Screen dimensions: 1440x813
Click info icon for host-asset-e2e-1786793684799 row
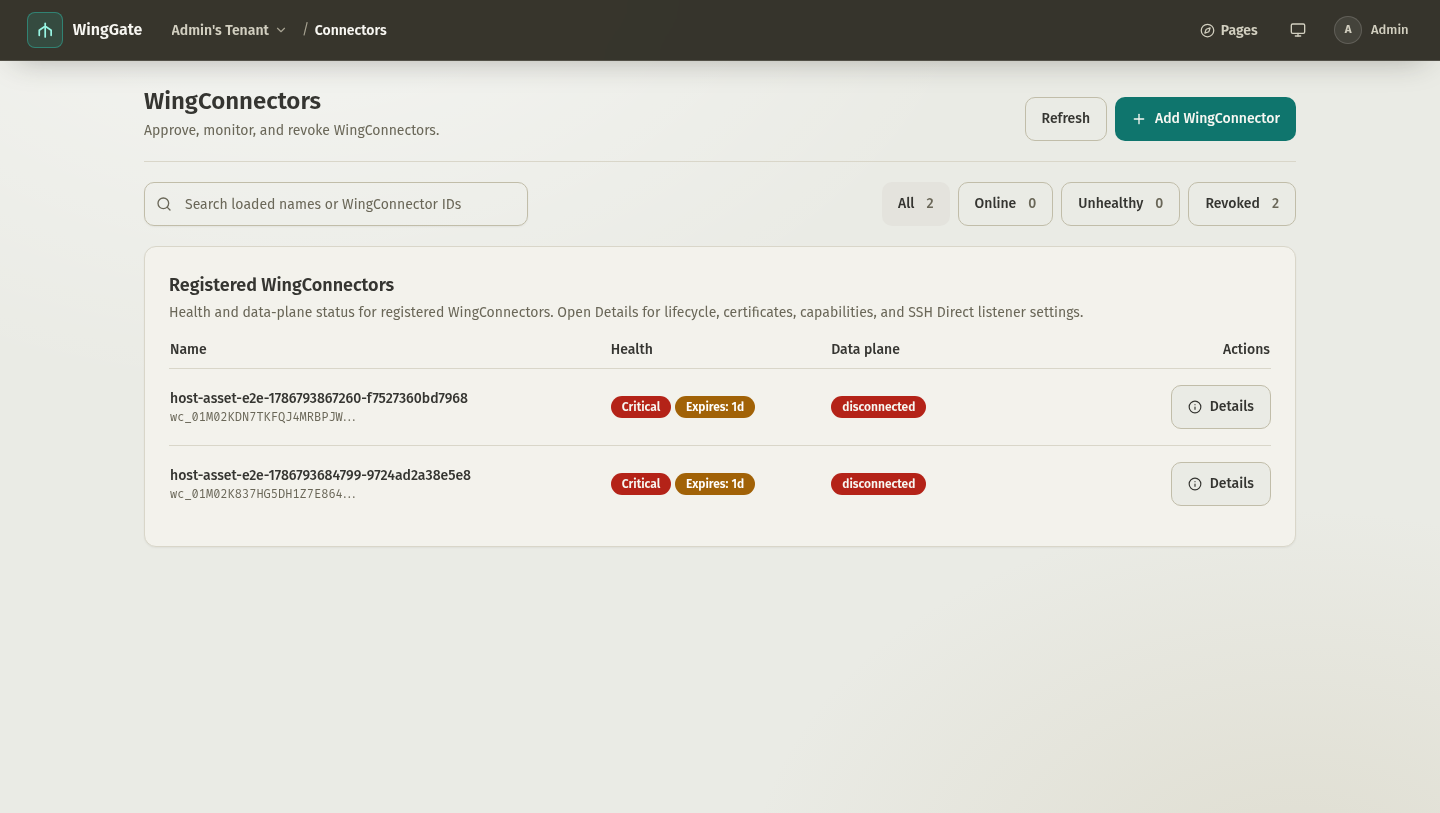[1194, 484]
